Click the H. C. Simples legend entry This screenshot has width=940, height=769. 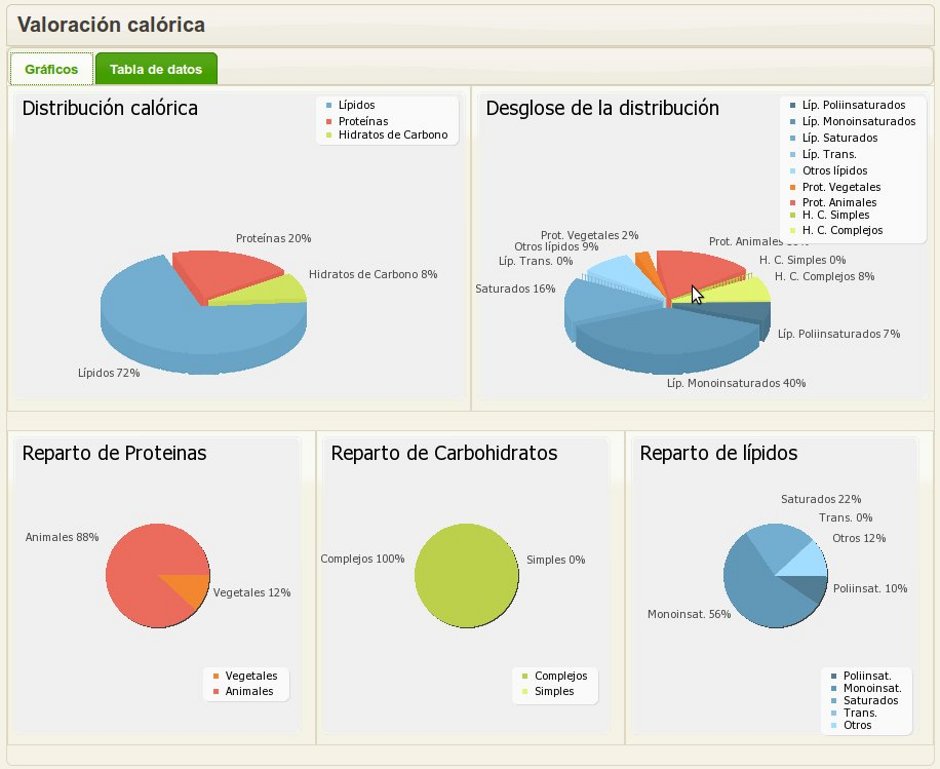(x=830, y=215)
